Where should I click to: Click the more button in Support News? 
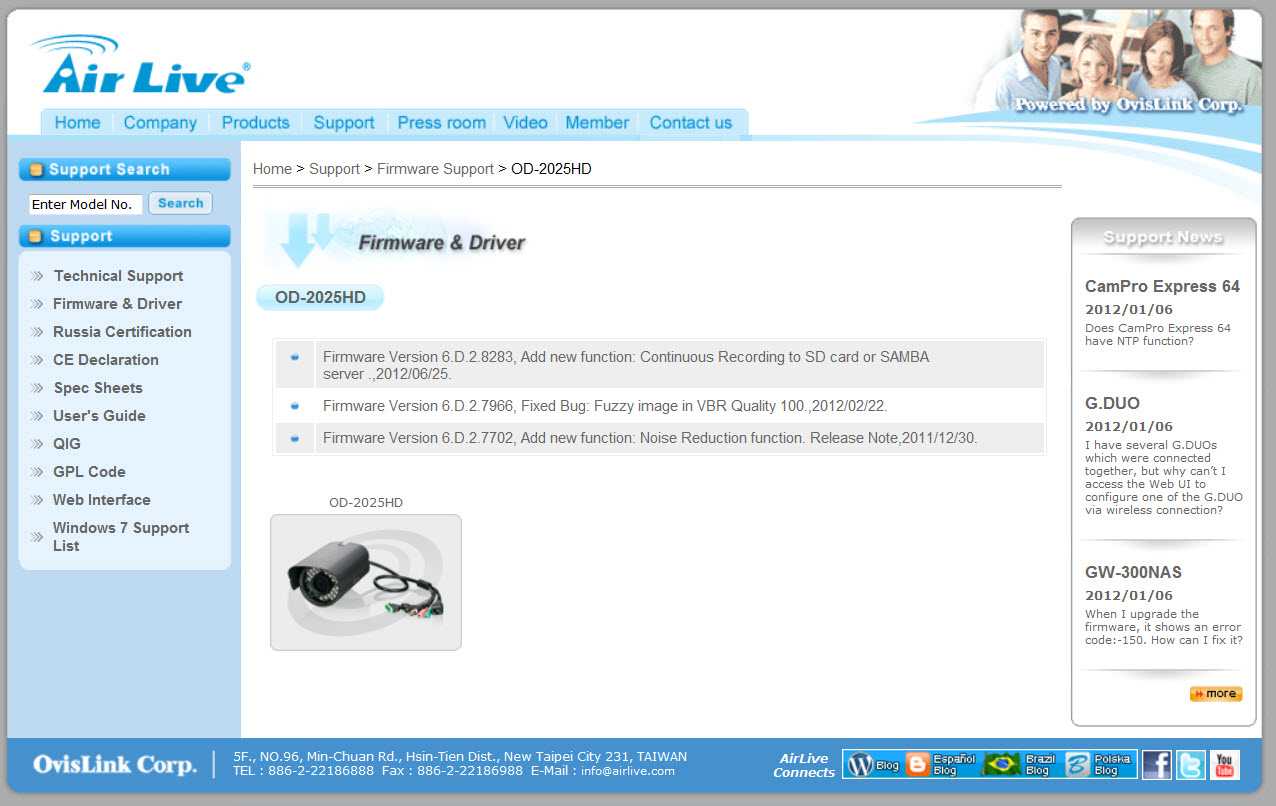[1215, 694]
